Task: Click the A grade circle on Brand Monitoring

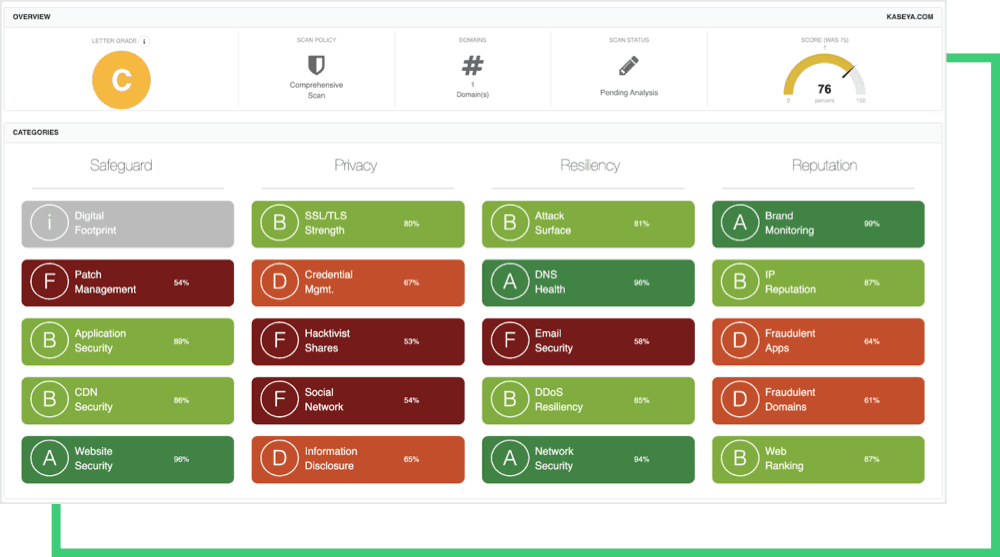Action: (740, 224)
